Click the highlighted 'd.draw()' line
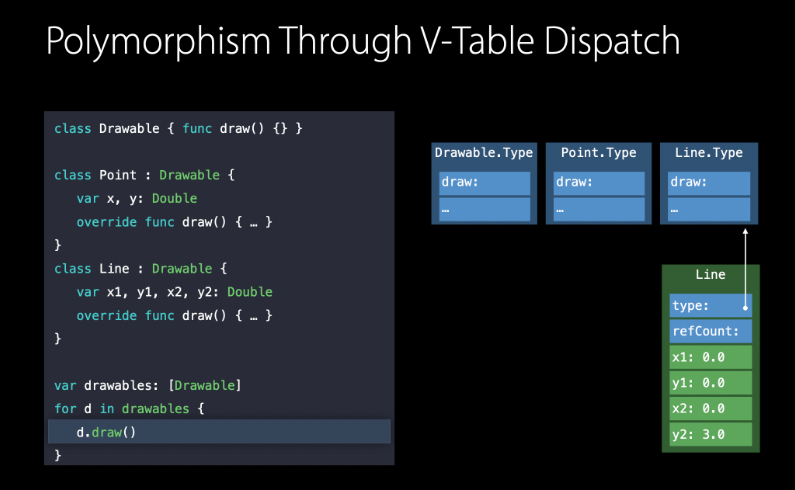 tap(219, 432)
